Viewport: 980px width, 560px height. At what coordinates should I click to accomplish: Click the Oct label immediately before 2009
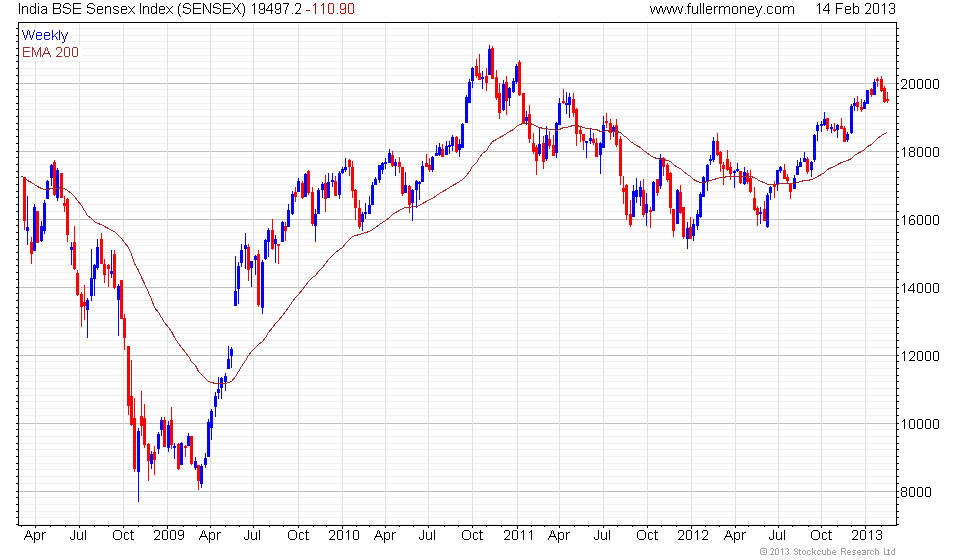point(123,536)
